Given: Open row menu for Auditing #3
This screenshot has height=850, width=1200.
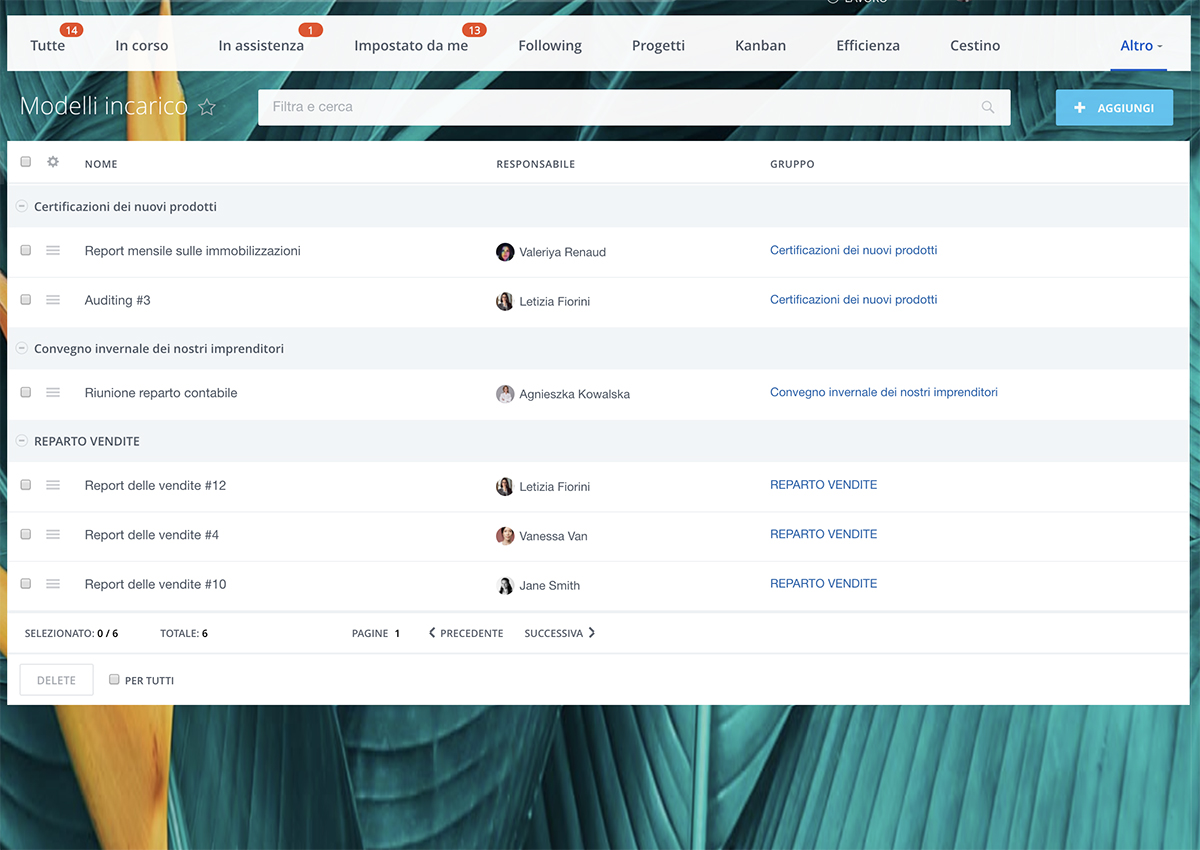Looking at the screenshot, I should click(x=53, y=300).
